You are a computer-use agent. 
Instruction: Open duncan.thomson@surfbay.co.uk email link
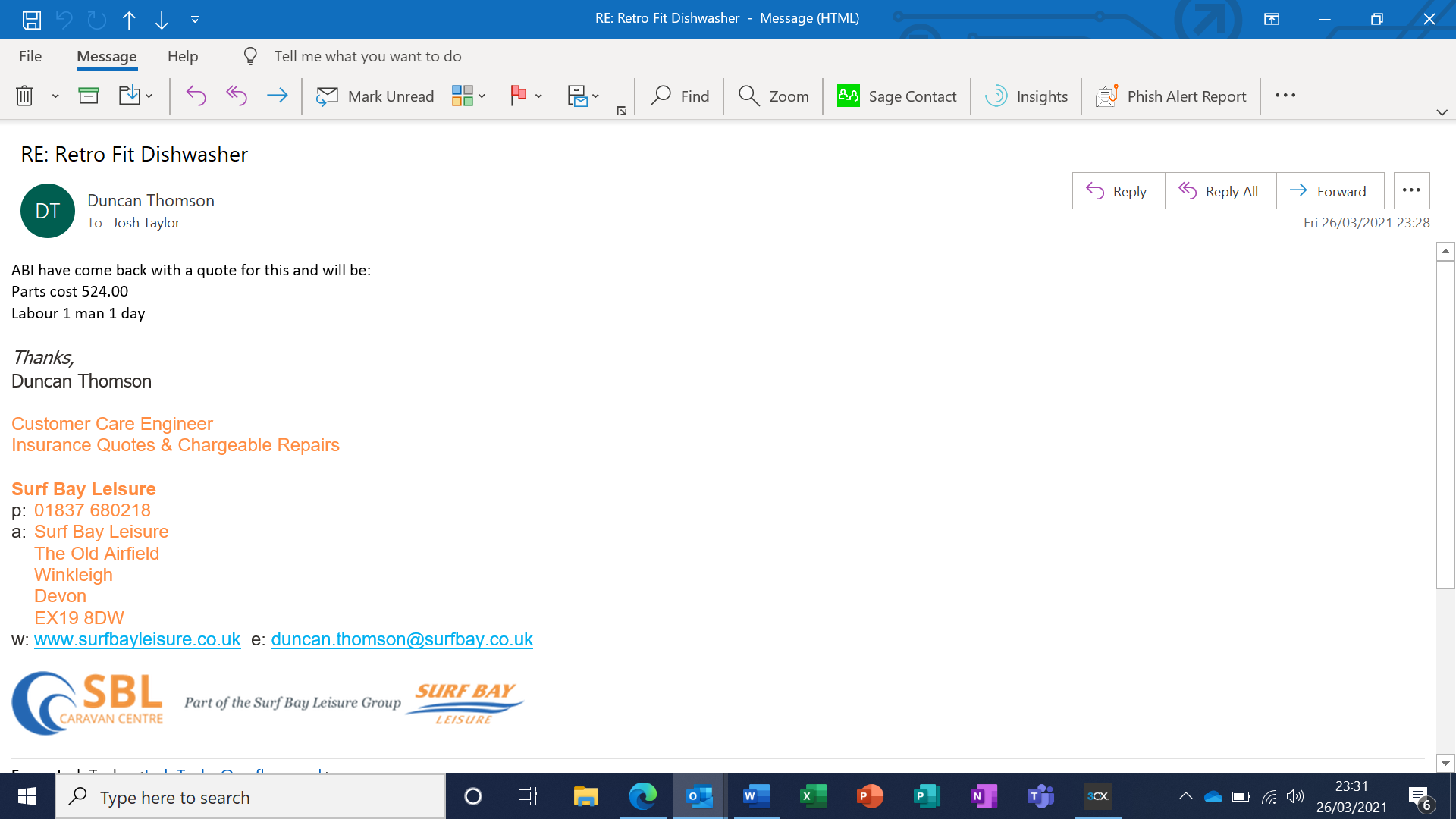tap(402, 639)
